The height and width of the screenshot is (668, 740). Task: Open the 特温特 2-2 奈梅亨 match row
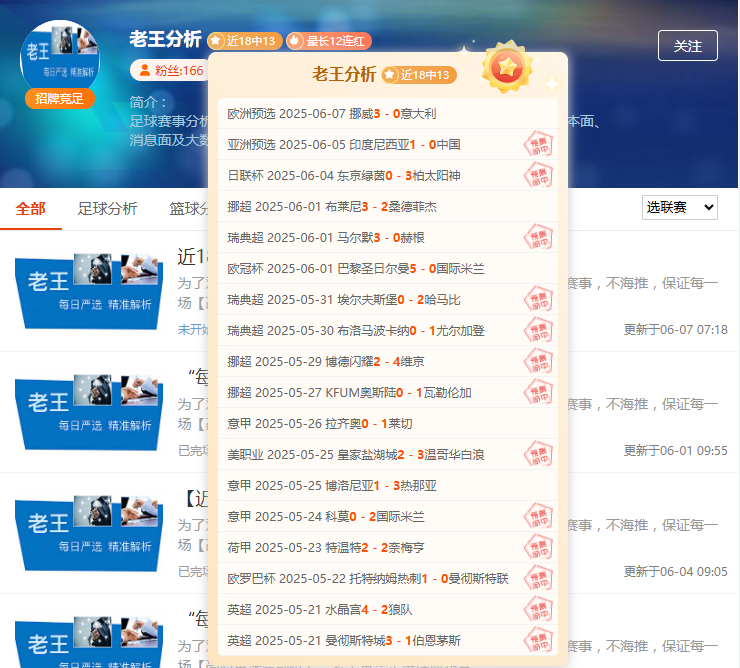[x=388, y=548]
